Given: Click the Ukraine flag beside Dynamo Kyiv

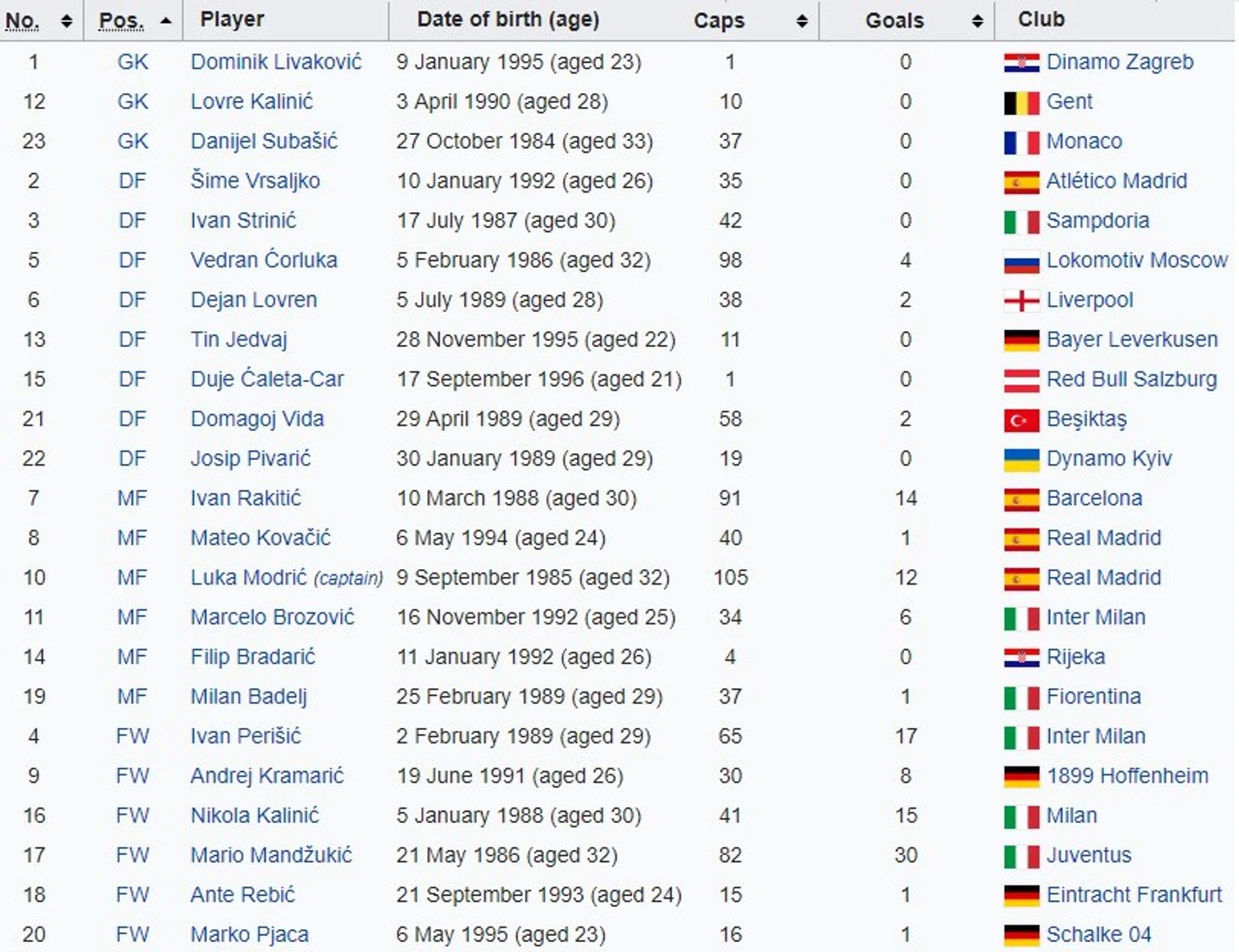Looking at the screenshot, I should coord(1021,460).
